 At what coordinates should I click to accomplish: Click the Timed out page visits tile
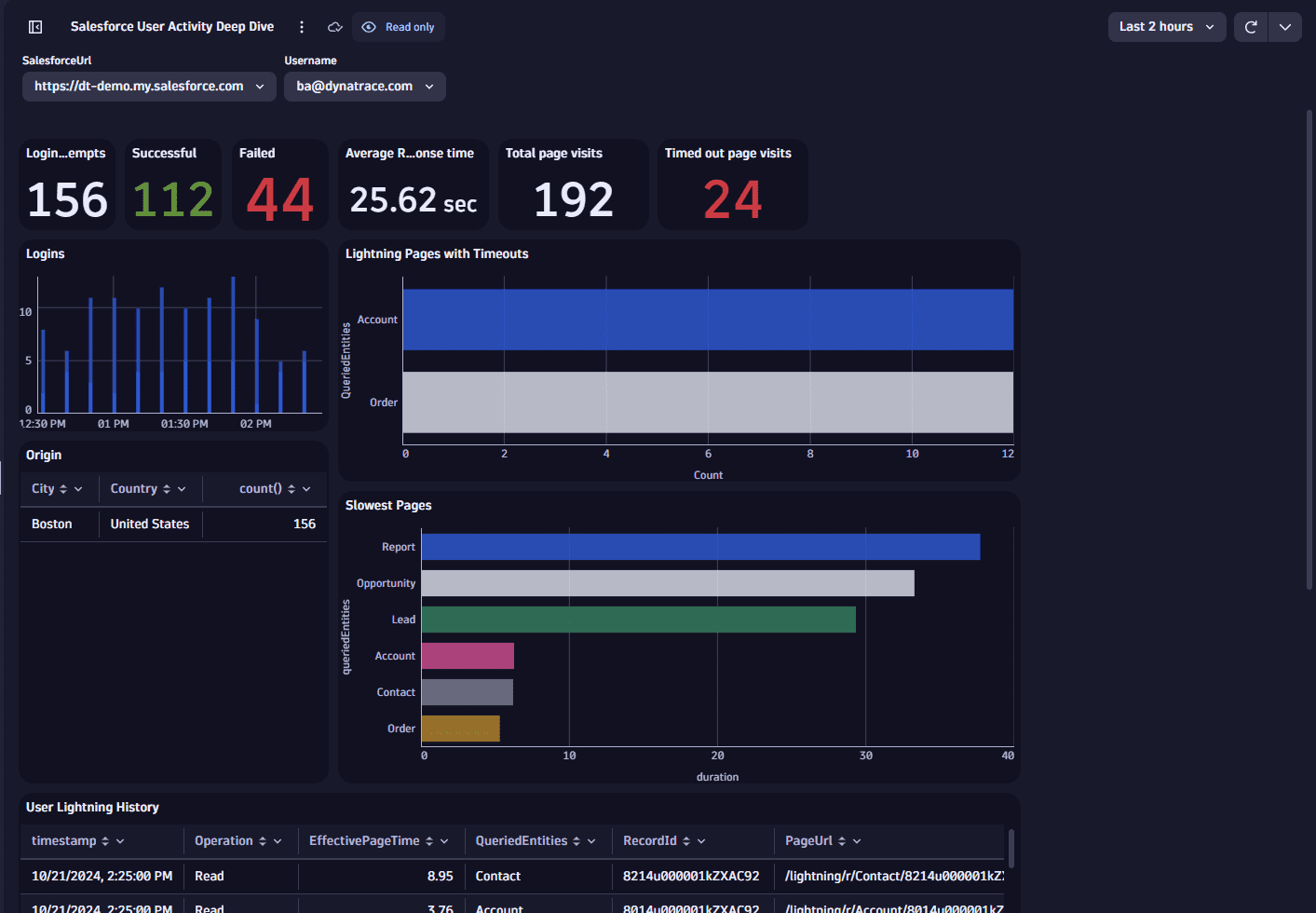point(733,184)
